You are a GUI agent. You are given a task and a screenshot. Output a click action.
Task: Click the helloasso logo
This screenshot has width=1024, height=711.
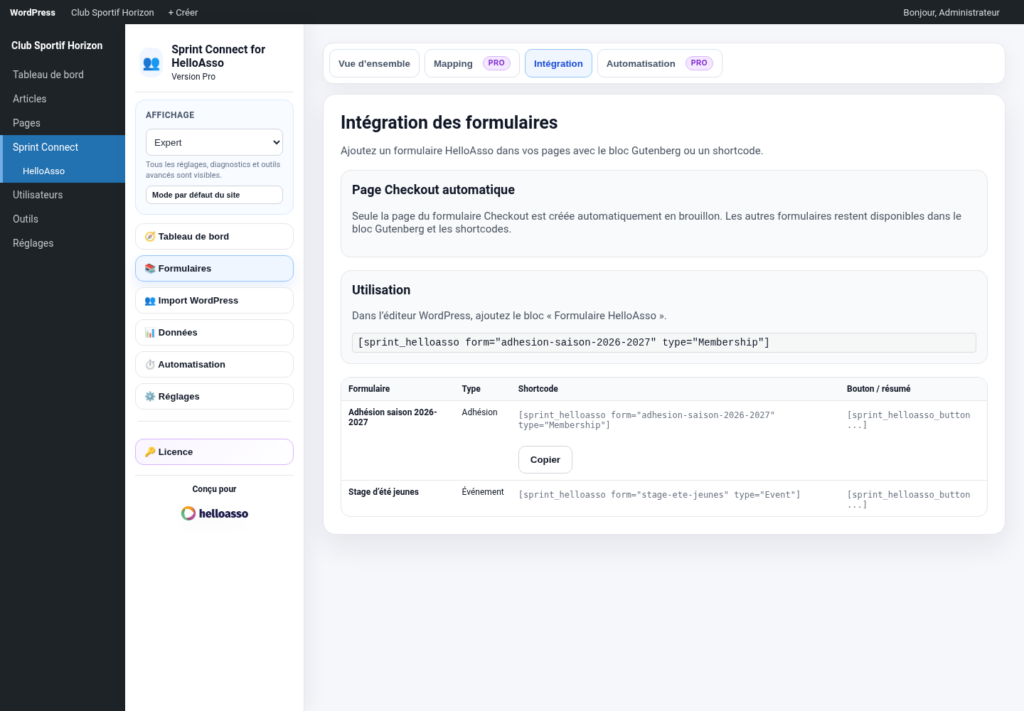[x=214, y=513]
